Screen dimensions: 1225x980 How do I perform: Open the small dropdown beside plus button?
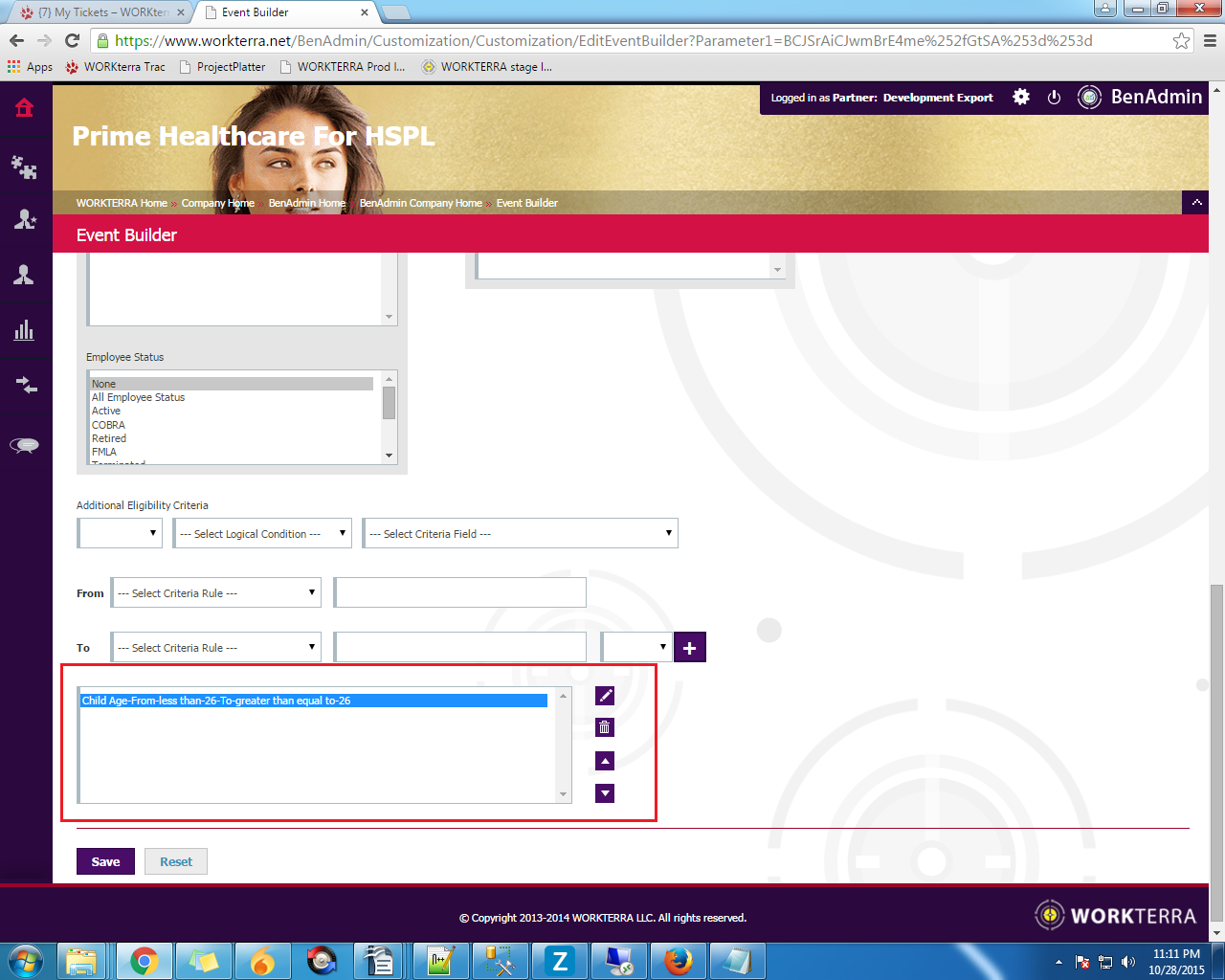pyautogui.click(x=635, y=647)
